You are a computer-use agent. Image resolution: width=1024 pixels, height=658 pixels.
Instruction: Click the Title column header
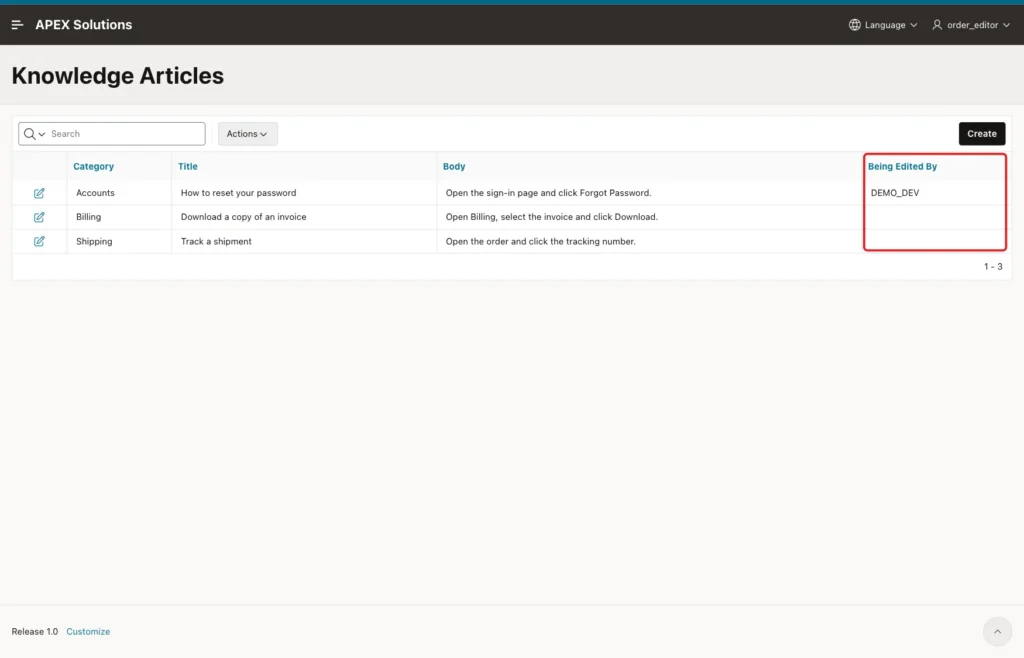coord(187,166)
